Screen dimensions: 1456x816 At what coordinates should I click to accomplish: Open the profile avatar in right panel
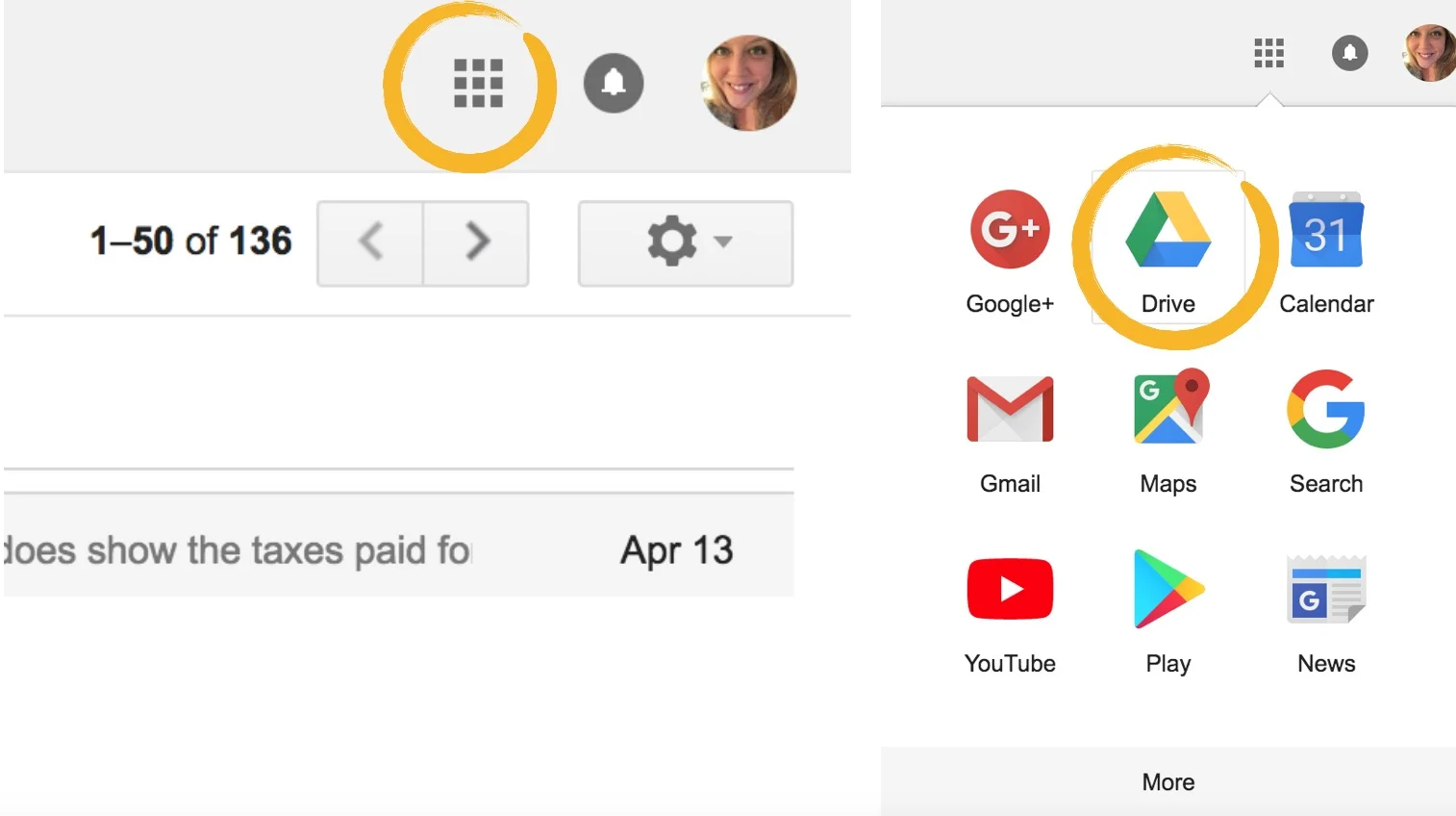(x=1430, y=53)
